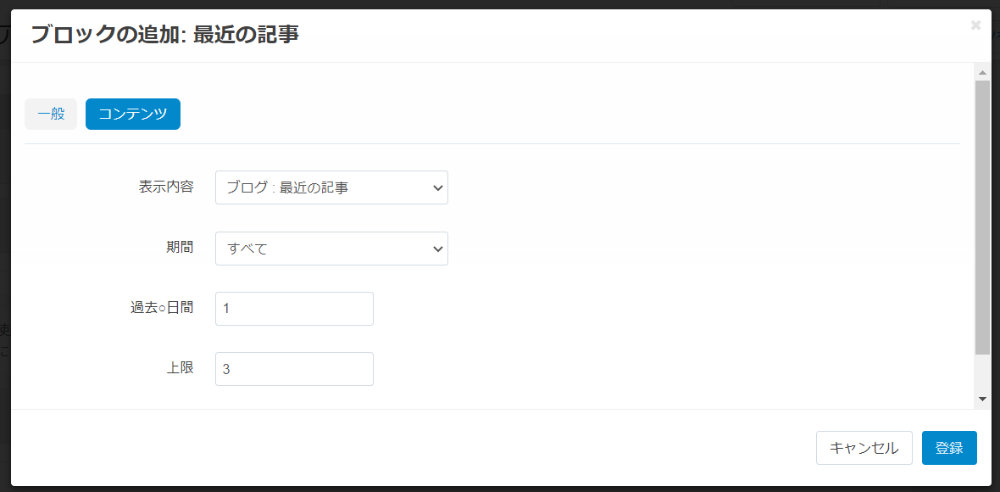This screenshot has width=1000, height=492.
Task: Click the 表示内容 label
Action: 166,187
